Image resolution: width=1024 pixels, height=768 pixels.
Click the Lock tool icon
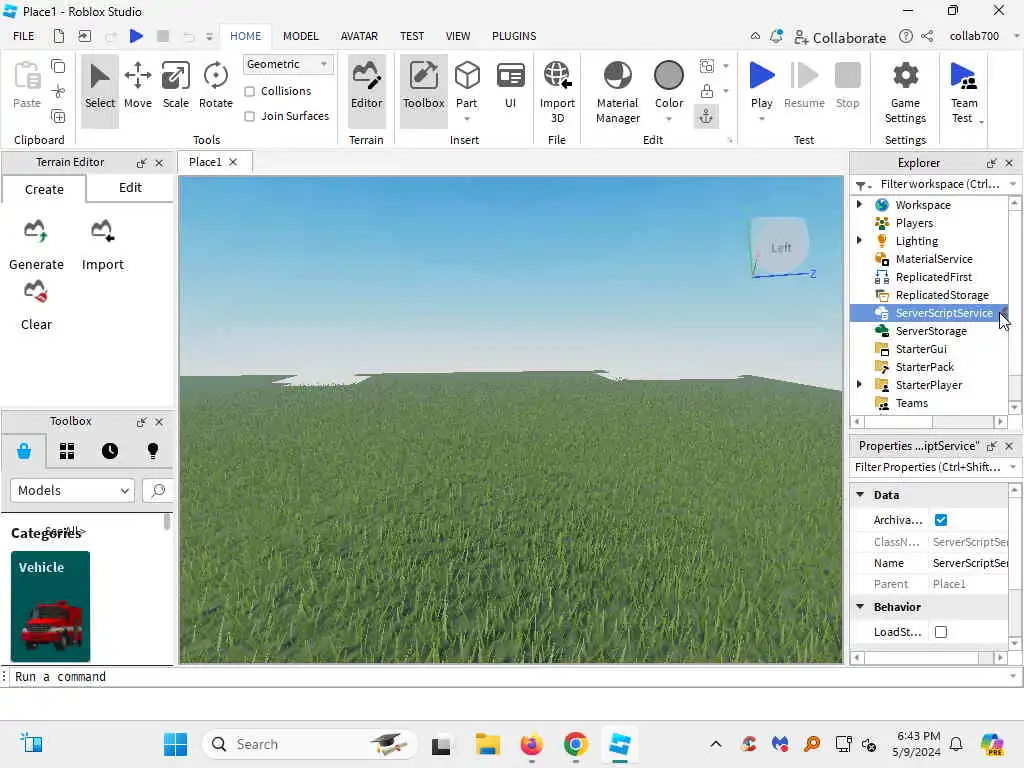point(707,91)
